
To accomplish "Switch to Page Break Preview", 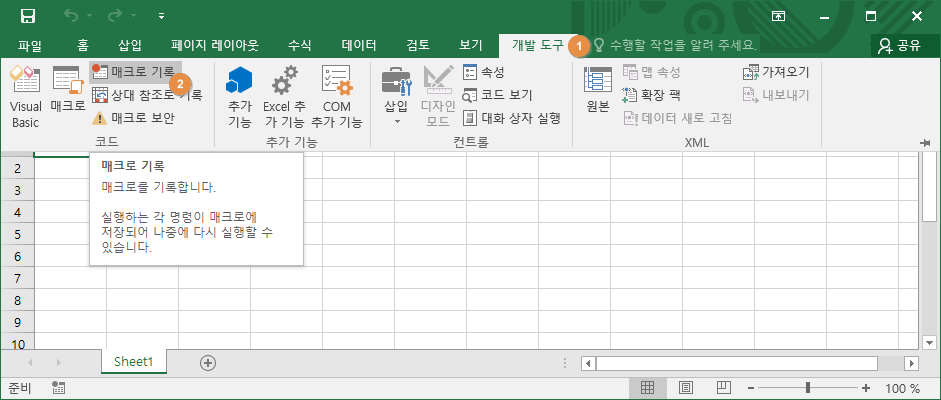I will coord(724,388).
